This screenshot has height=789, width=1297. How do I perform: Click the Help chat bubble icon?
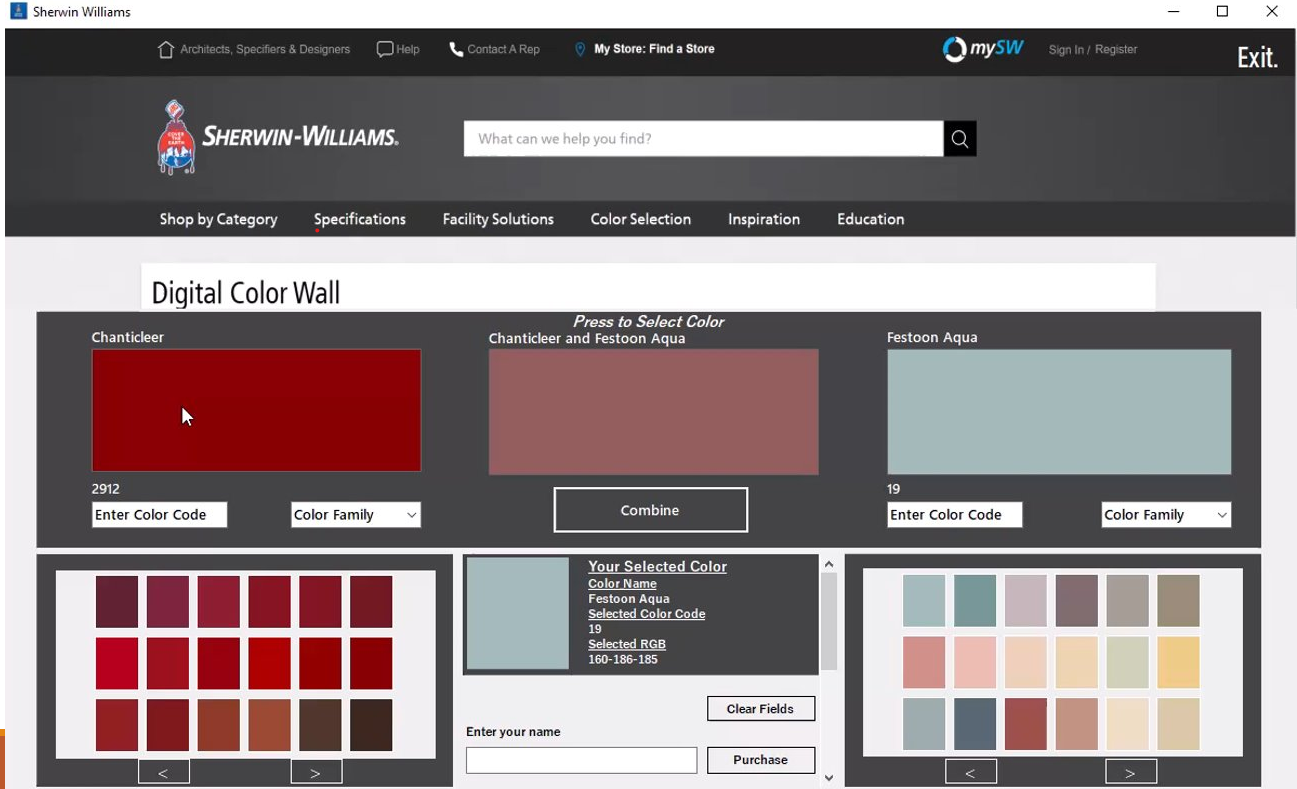click(385, 49)
